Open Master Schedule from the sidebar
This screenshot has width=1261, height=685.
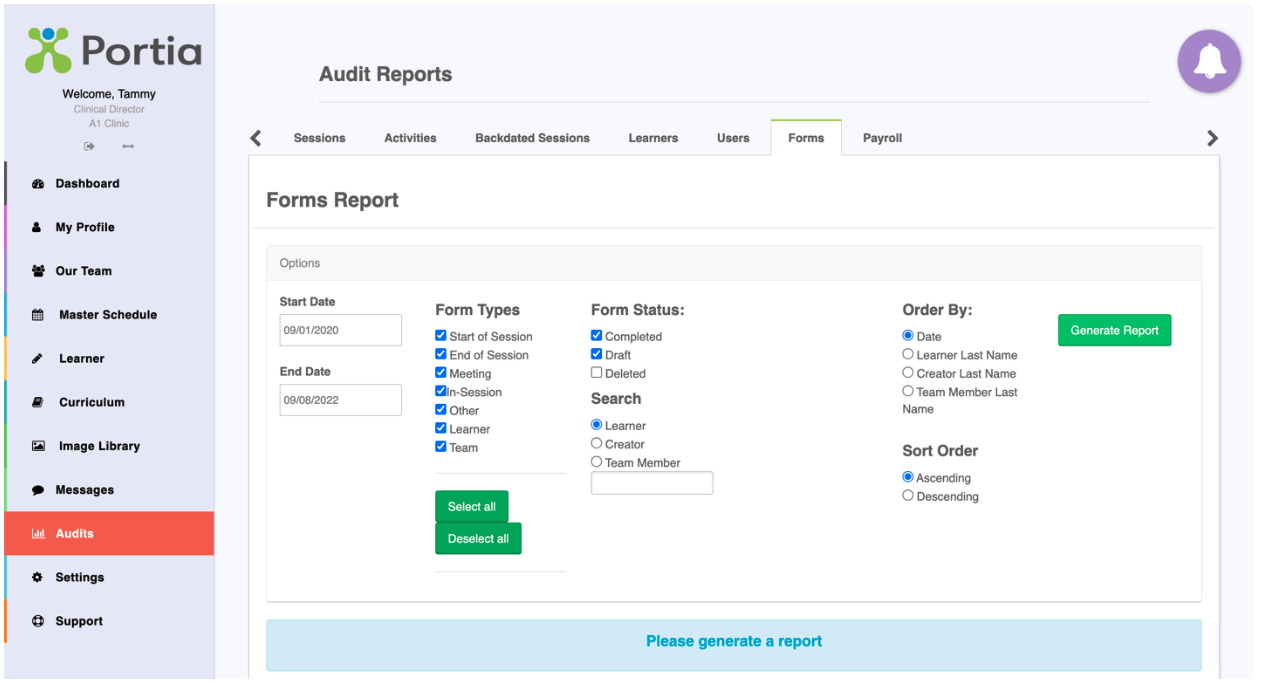point(109,315)
